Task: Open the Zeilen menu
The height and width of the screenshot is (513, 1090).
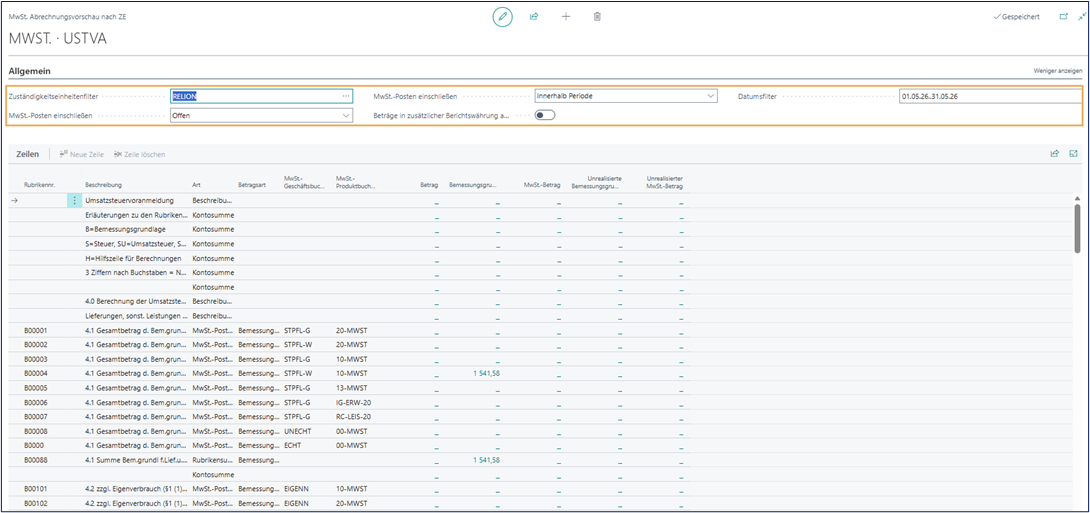Action: tap(27, 154)
